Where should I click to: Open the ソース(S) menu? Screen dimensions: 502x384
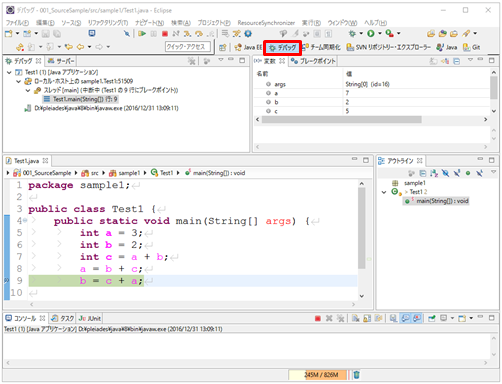tap(71, 23)
